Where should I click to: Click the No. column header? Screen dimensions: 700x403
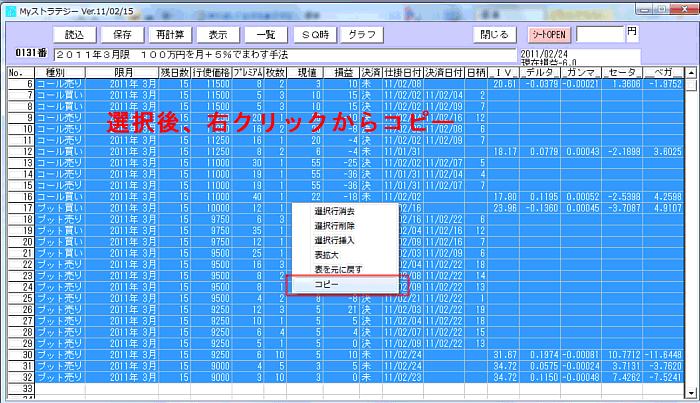(x=21, y=73)
